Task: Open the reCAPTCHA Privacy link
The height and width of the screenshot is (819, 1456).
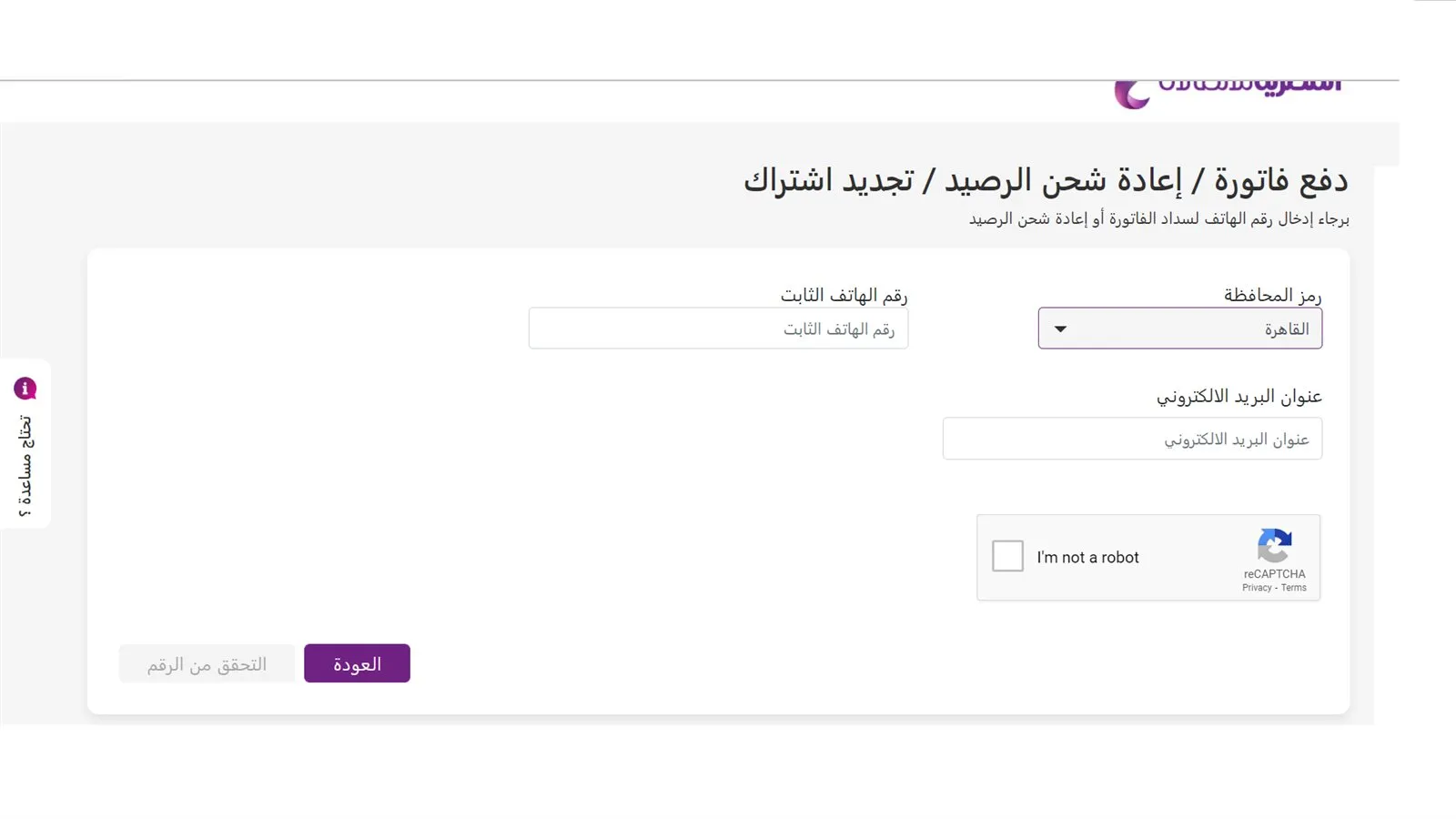Action: tap(1257, 588)
